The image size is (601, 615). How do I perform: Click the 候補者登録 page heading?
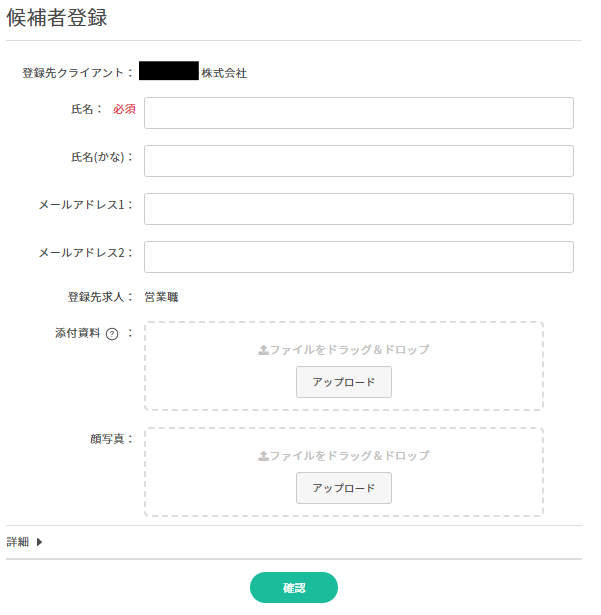click(57, 18)
